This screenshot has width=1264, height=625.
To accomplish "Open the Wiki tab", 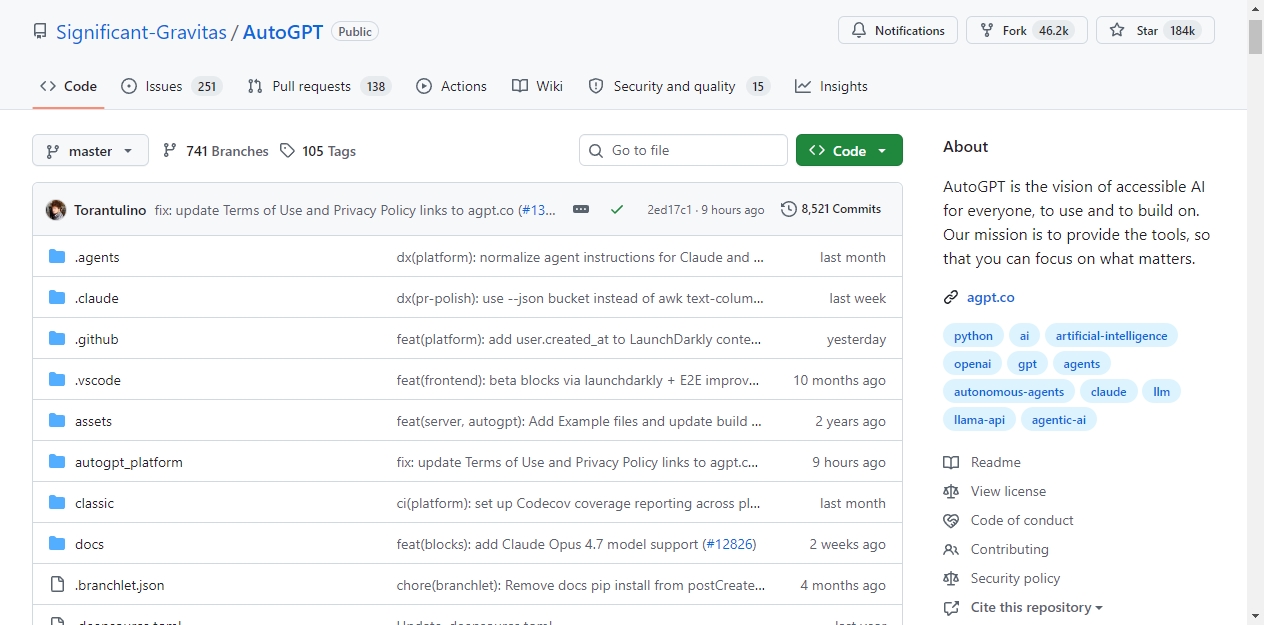I will point(537,86).
